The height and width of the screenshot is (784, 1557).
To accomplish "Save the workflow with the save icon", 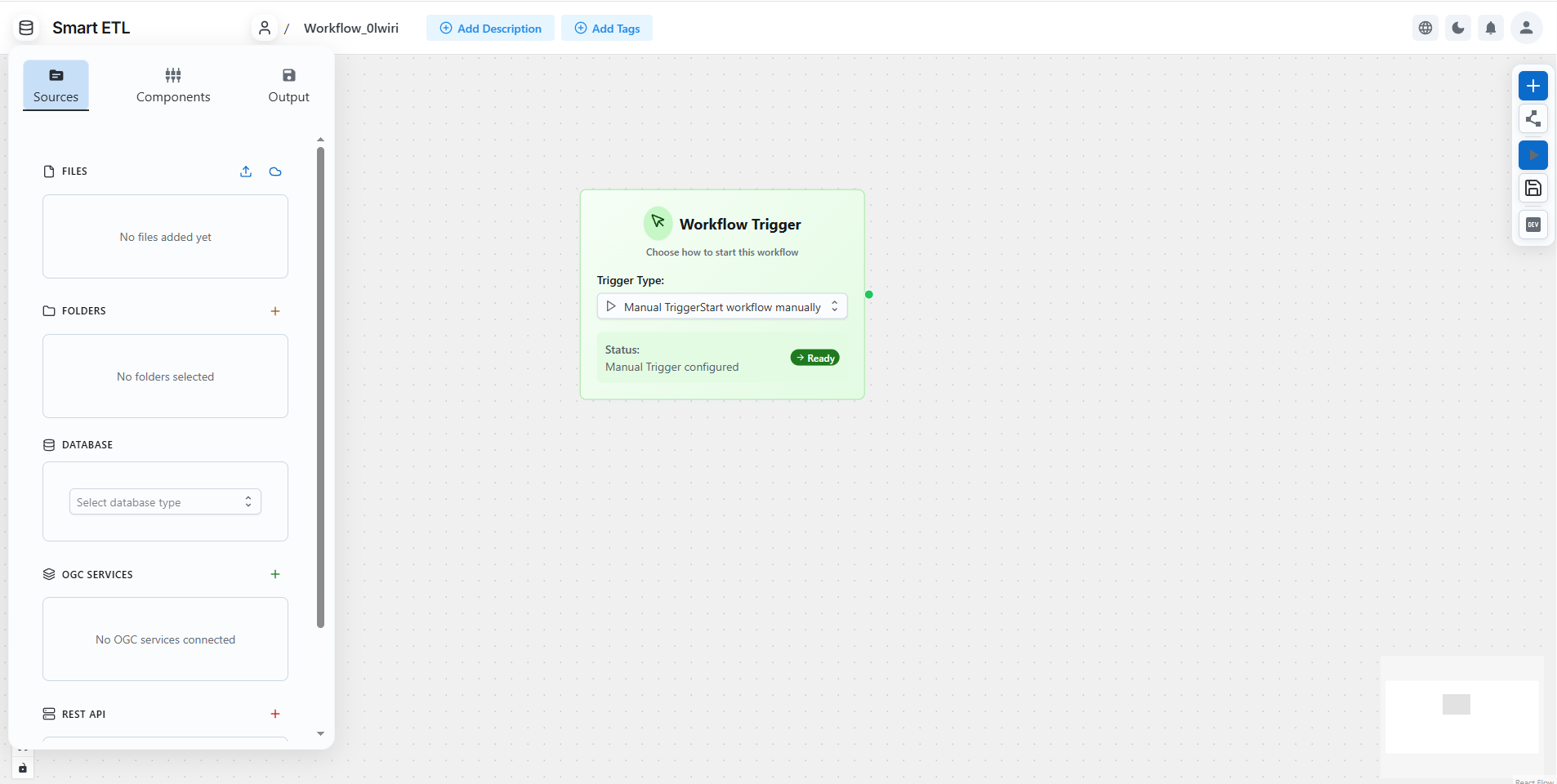I will (1533, 189).
